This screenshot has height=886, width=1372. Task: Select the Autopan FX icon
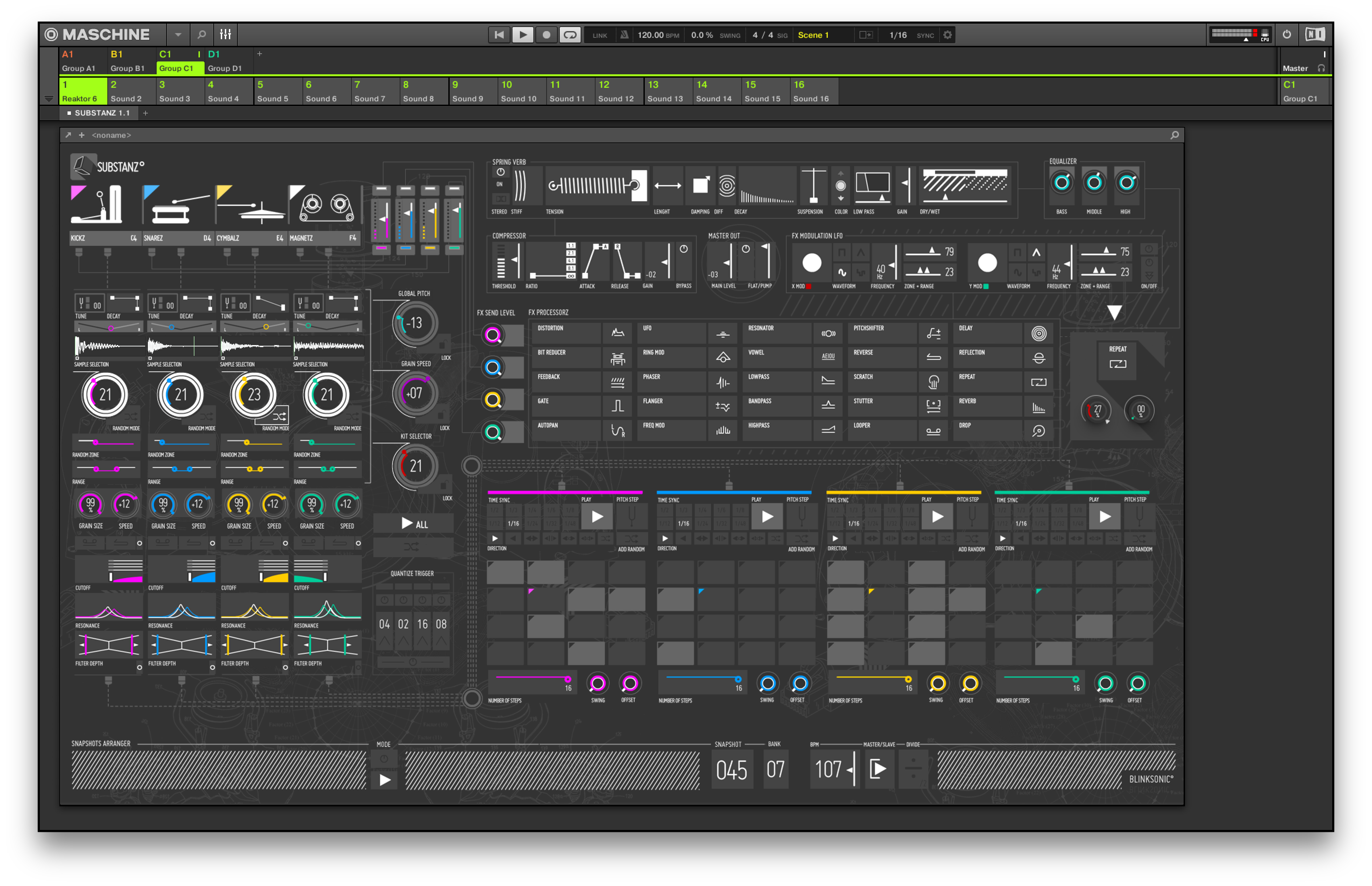(x=618, y=431)
